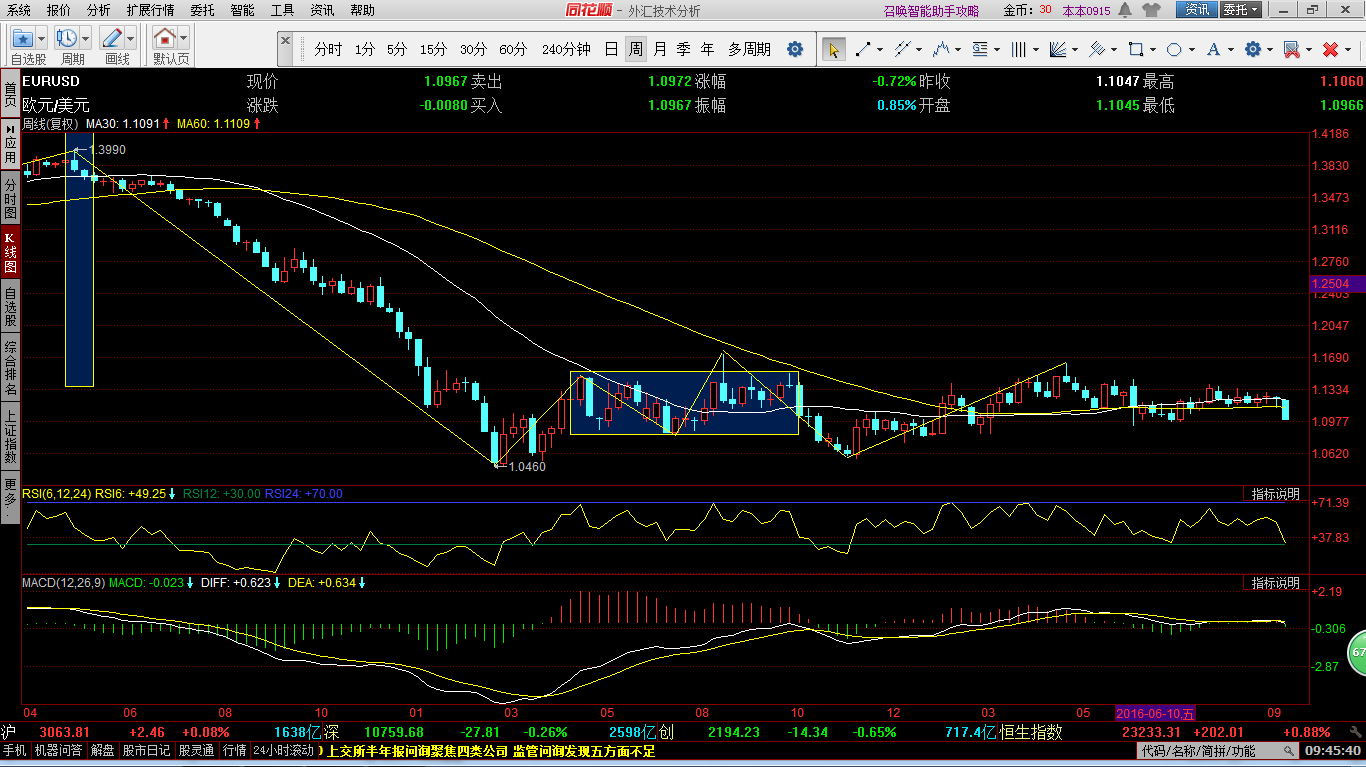Image resolution: width=1366 pixels, height=767 pixels.
Task: Set chart period to 240分钟
Action: coord(566,49)
